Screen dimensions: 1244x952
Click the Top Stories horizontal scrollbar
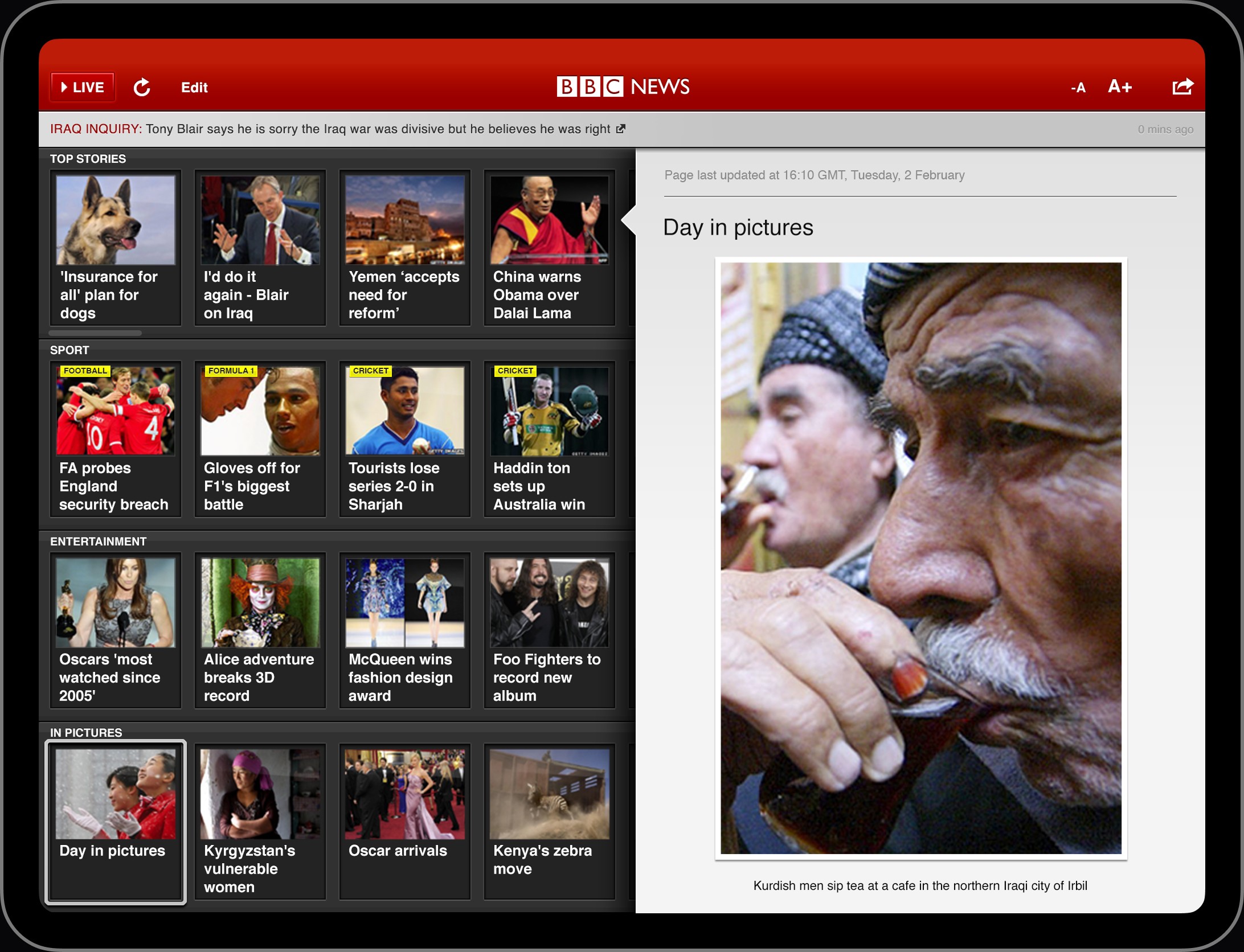click(x=95, y=333)
